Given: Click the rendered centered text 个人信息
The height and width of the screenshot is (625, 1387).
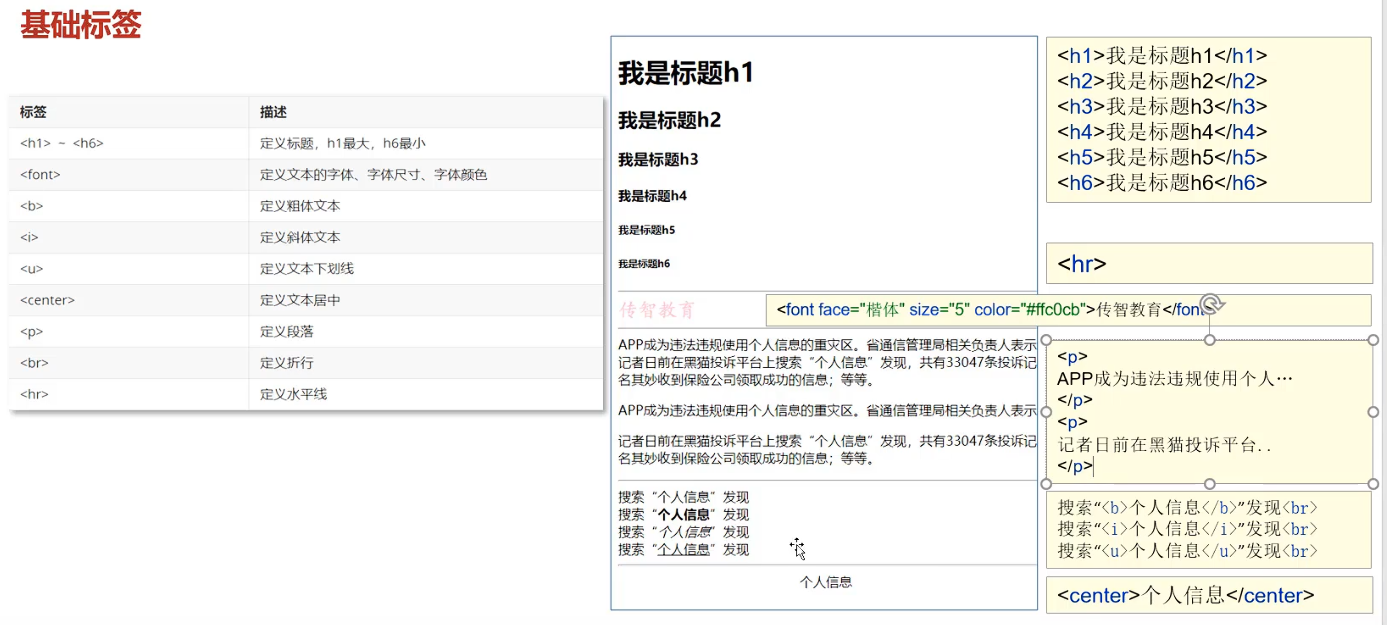Looking at the screenshot, I should pos(826,582).
